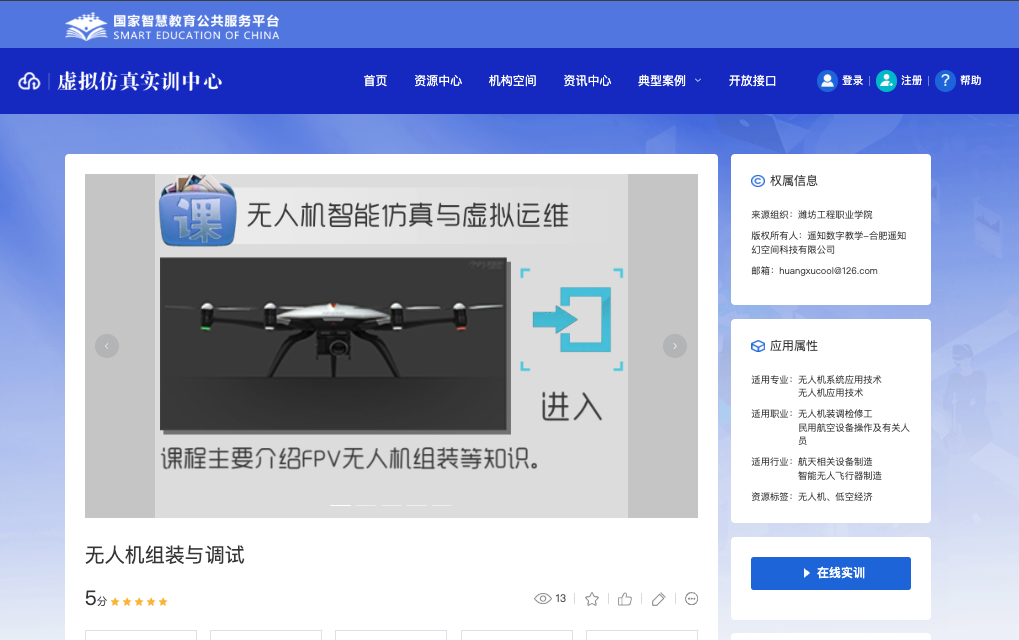This screenshot has width=1019, height=640.
Task: Open the more options ellipsis icon
Action: [x=691, y=599]
